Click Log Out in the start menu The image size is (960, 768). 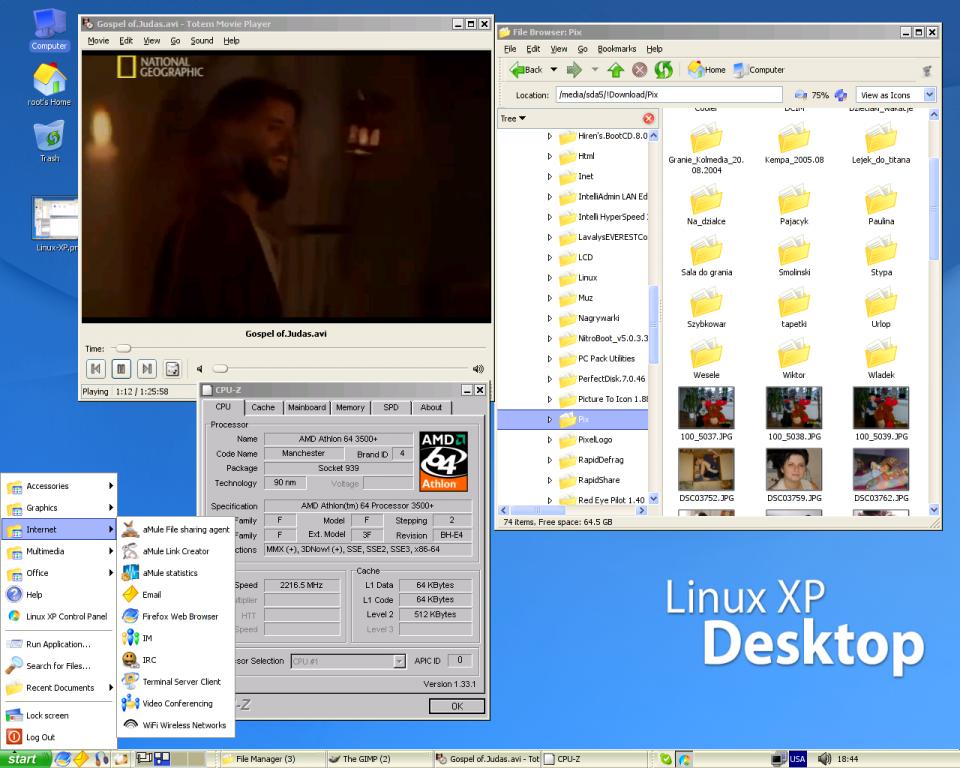pyautogui.click(x=40, y=737)
